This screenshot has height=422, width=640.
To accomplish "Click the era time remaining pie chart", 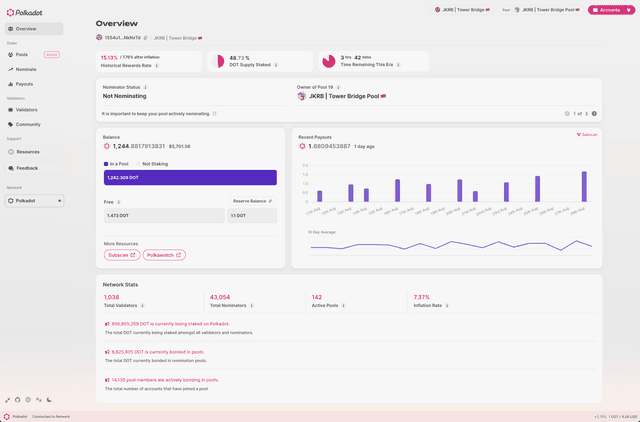I will pos(329,61).
